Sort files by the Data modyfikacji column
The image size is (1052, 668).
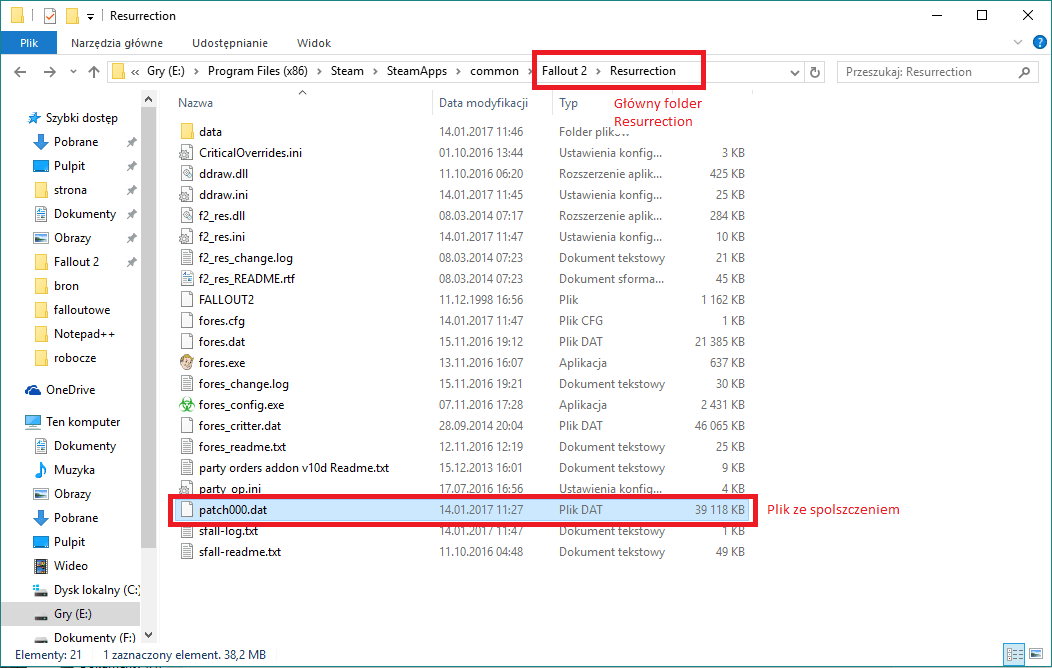click(483, 103)
